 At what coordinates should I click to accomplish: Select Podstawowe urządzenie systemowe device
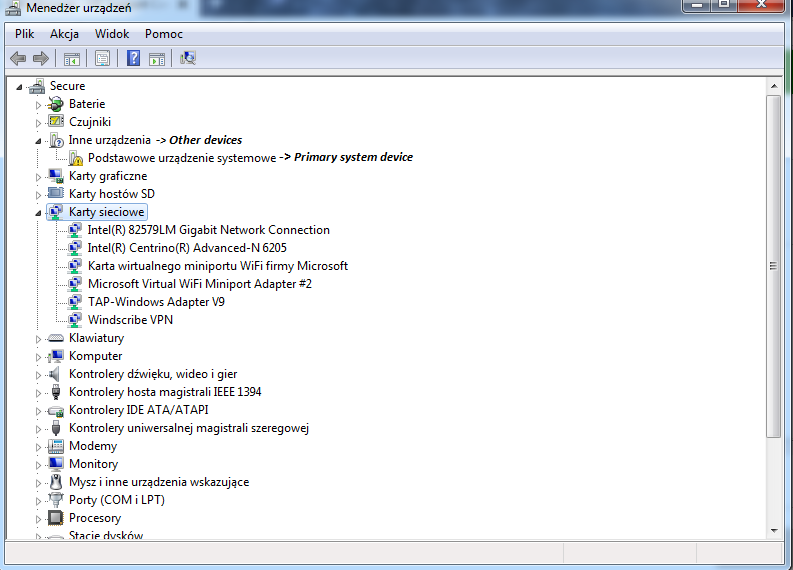[x=182, y=158]
